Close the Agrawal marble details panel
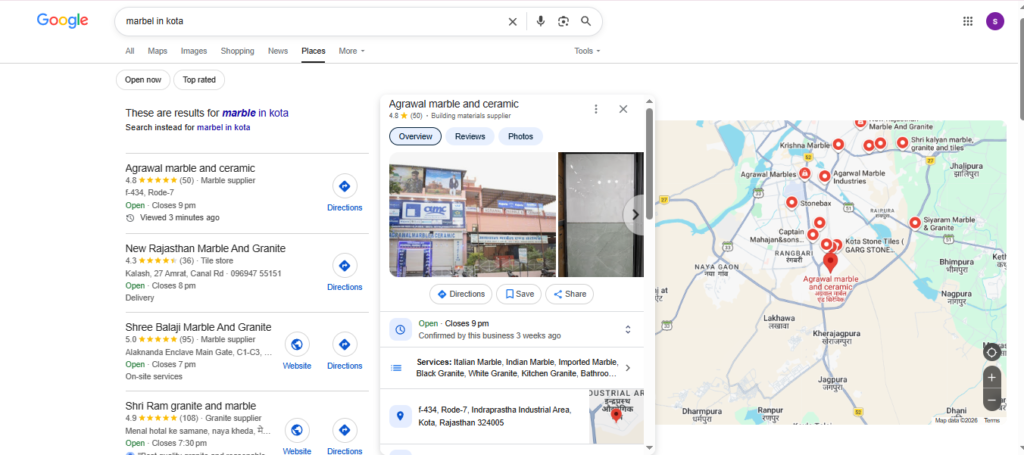Viewport: 1024px width, 455px height. tap(623, 109)
